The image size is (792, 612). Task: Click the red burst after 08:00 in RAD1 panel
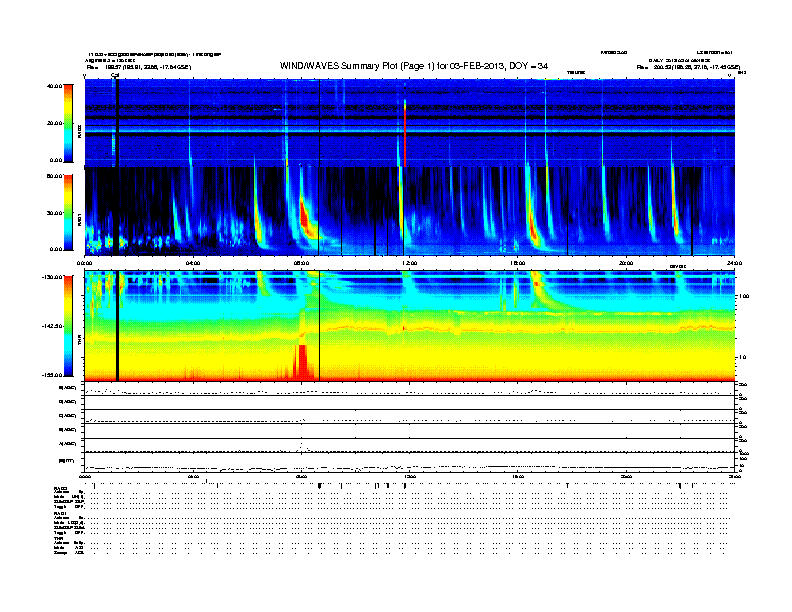click(305, 218)
